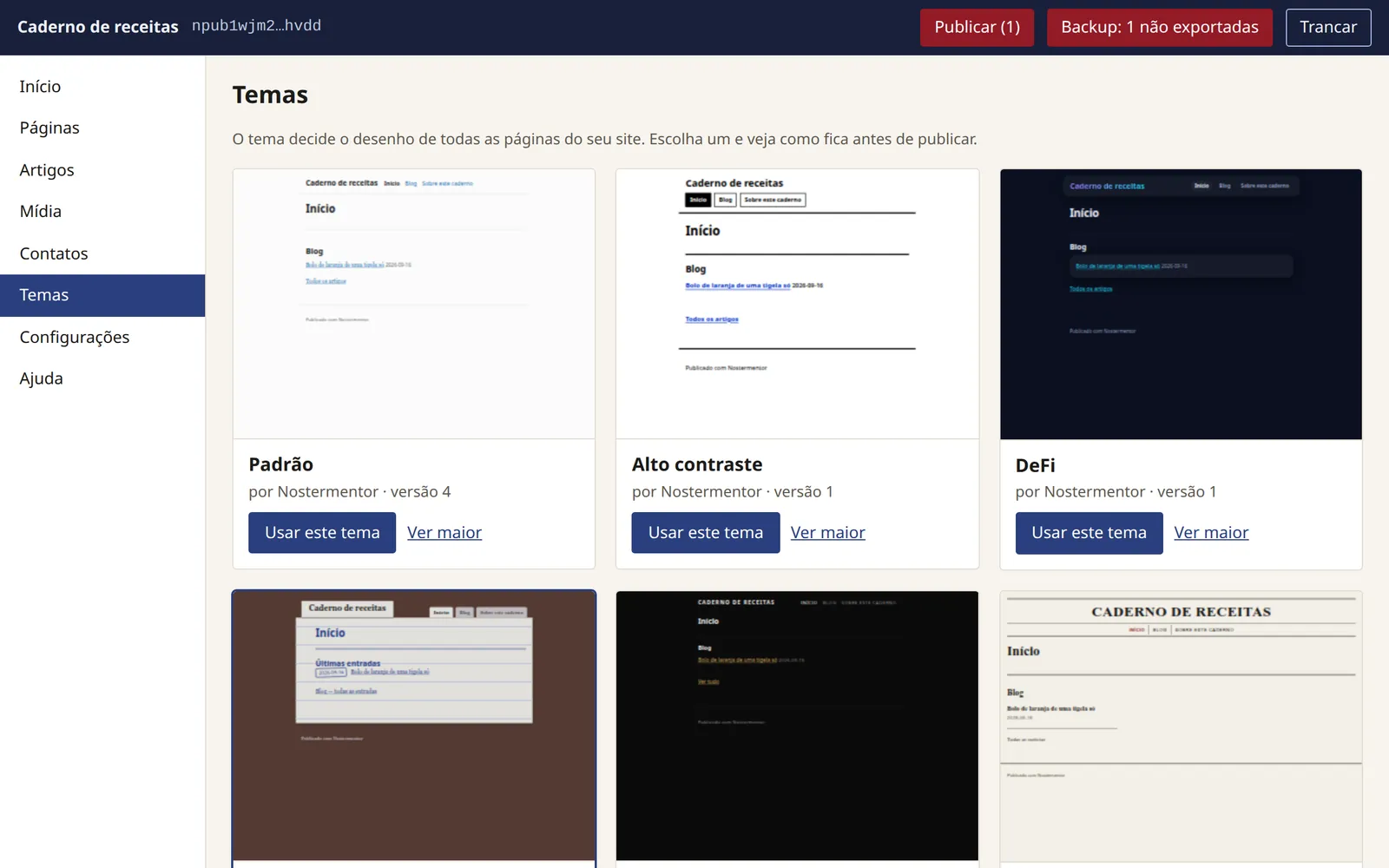Click the Padrão theme preview thumbnail
The image size is (1389, 868).
pyautogui.click(x=414, y=304)
